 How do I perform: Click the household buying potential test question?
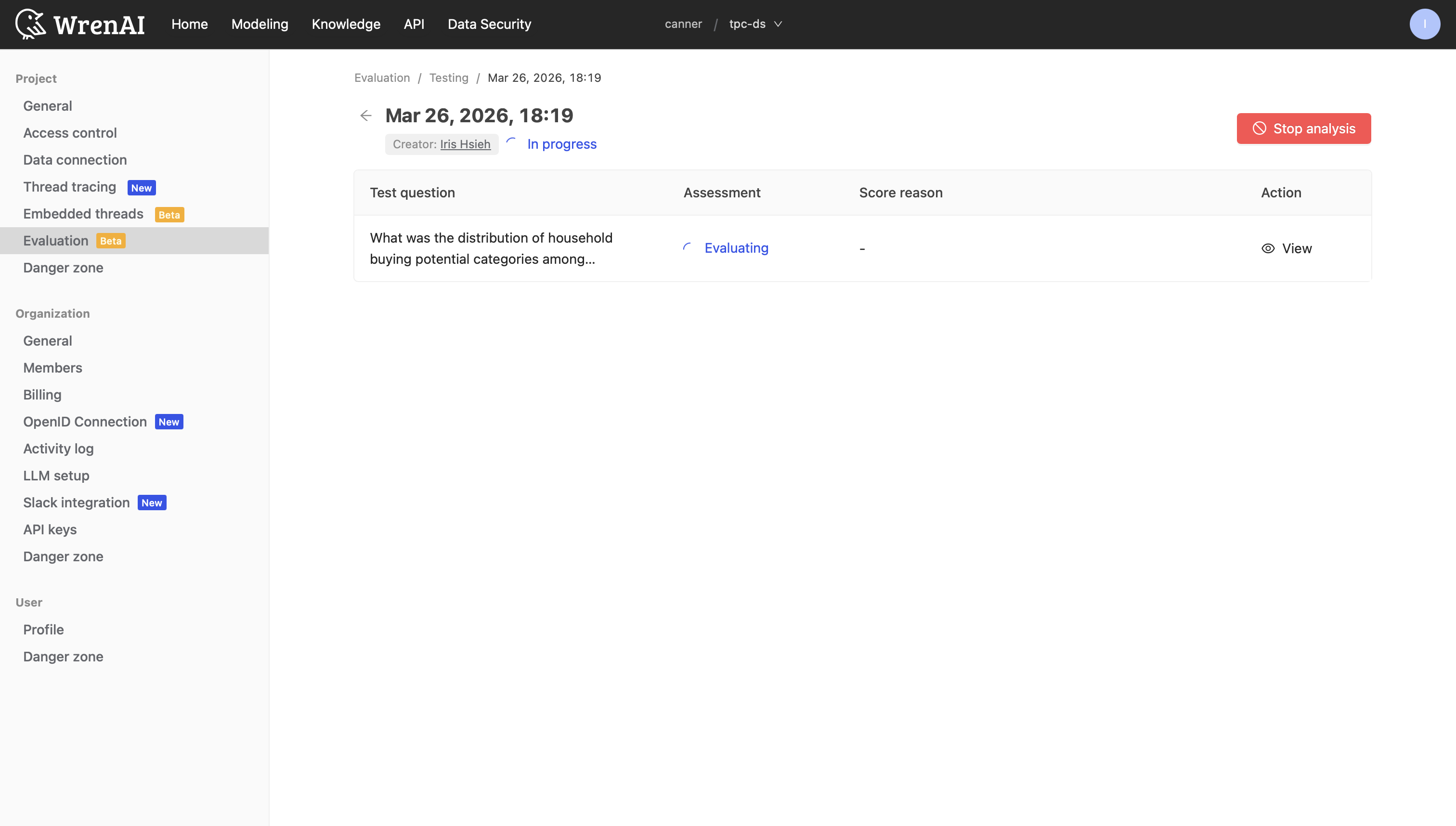(x=491, y=248)
